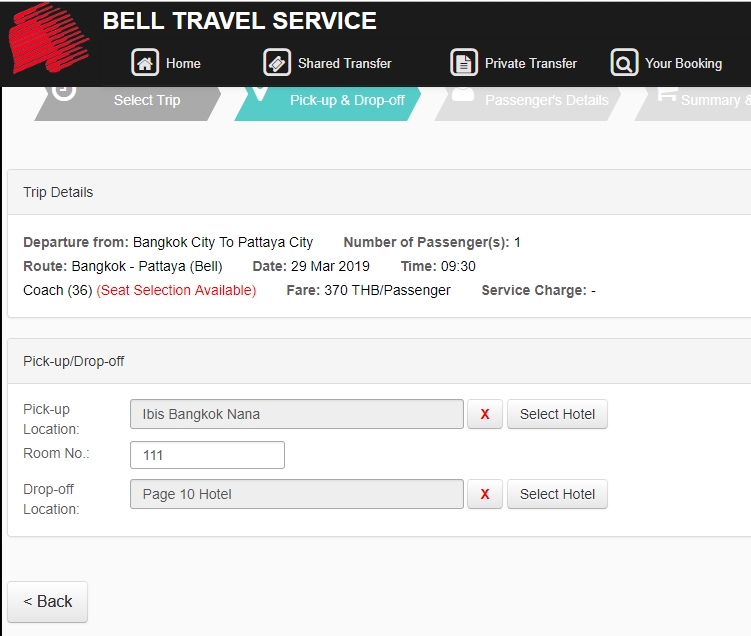Click the pick-up location field
The height and width of the screenshot is (636, 751).
(296, 414)
